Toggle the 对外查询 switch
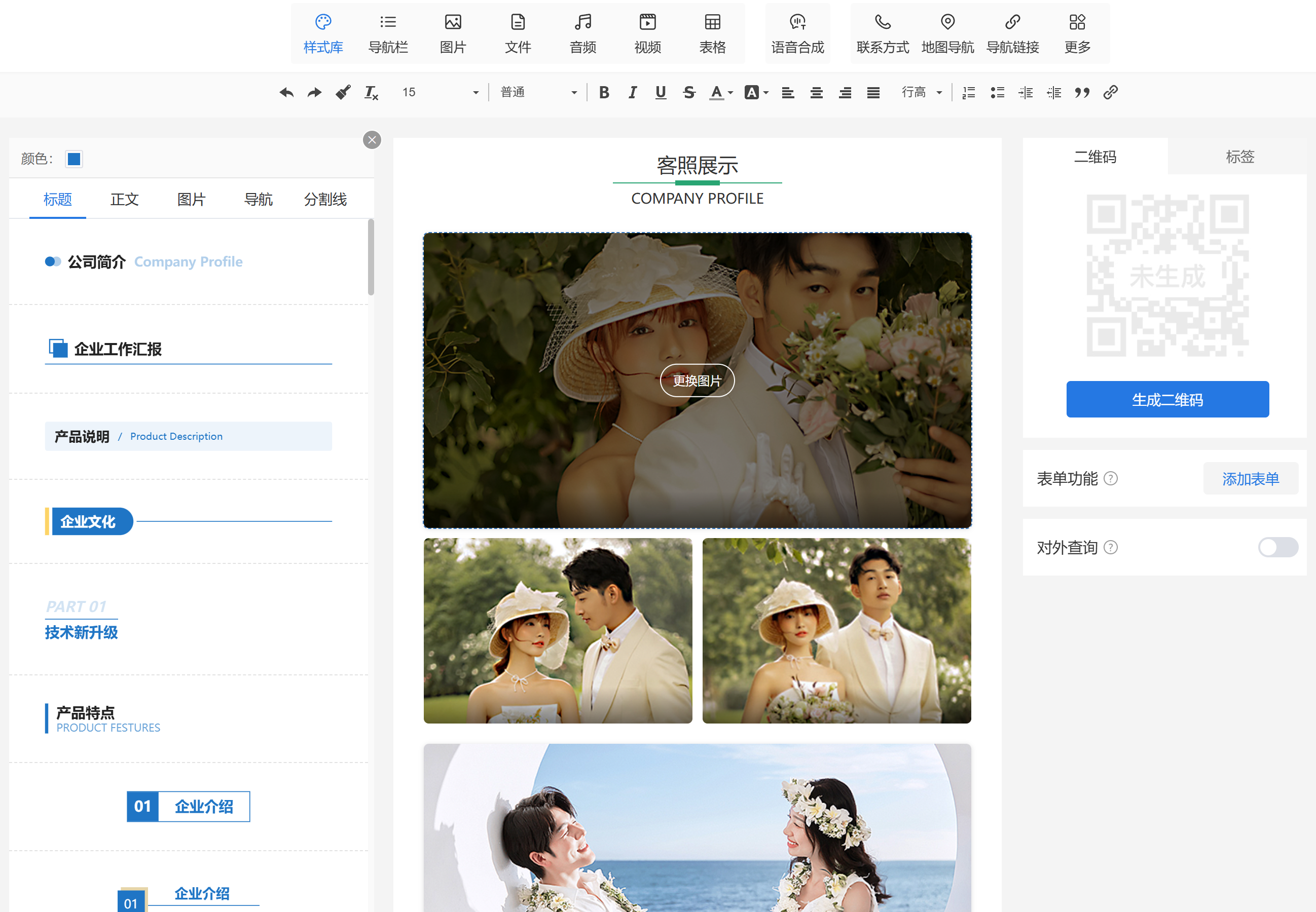 click(x=1278, y=547)
